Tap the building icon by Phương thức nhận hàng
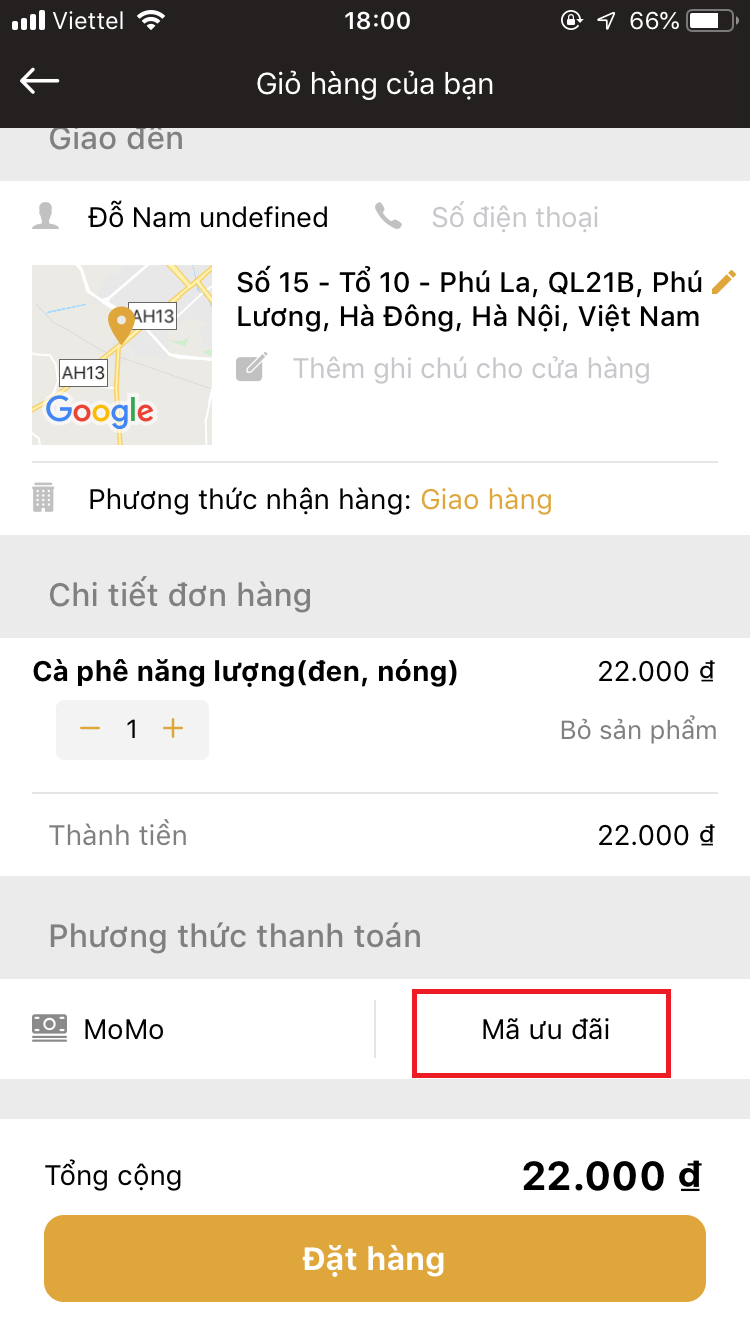Viewport: 750px width, 1334px height. [44, 499]
